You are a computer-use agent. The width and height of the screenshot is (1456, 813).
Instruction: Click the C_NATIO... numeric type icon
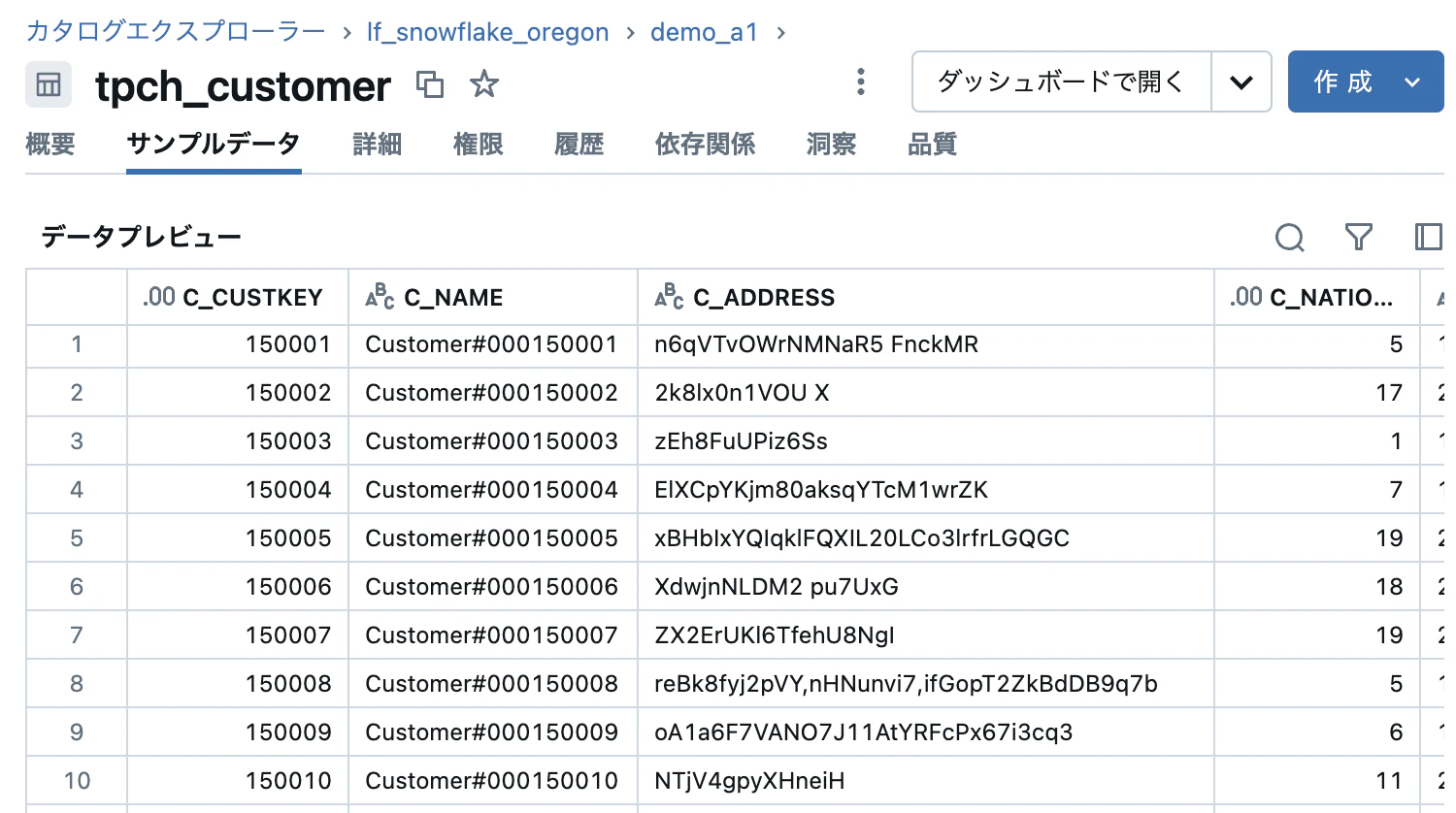tap(1246, 297)
